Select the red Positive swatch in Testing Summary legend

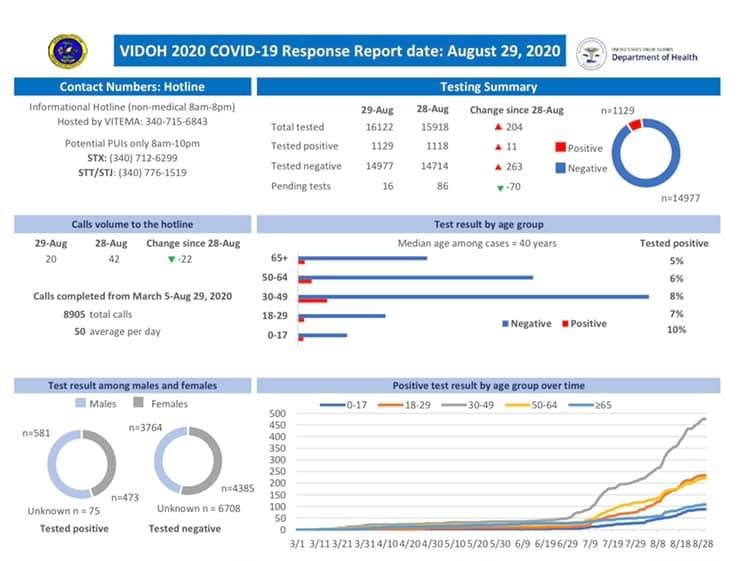point(560,148)
